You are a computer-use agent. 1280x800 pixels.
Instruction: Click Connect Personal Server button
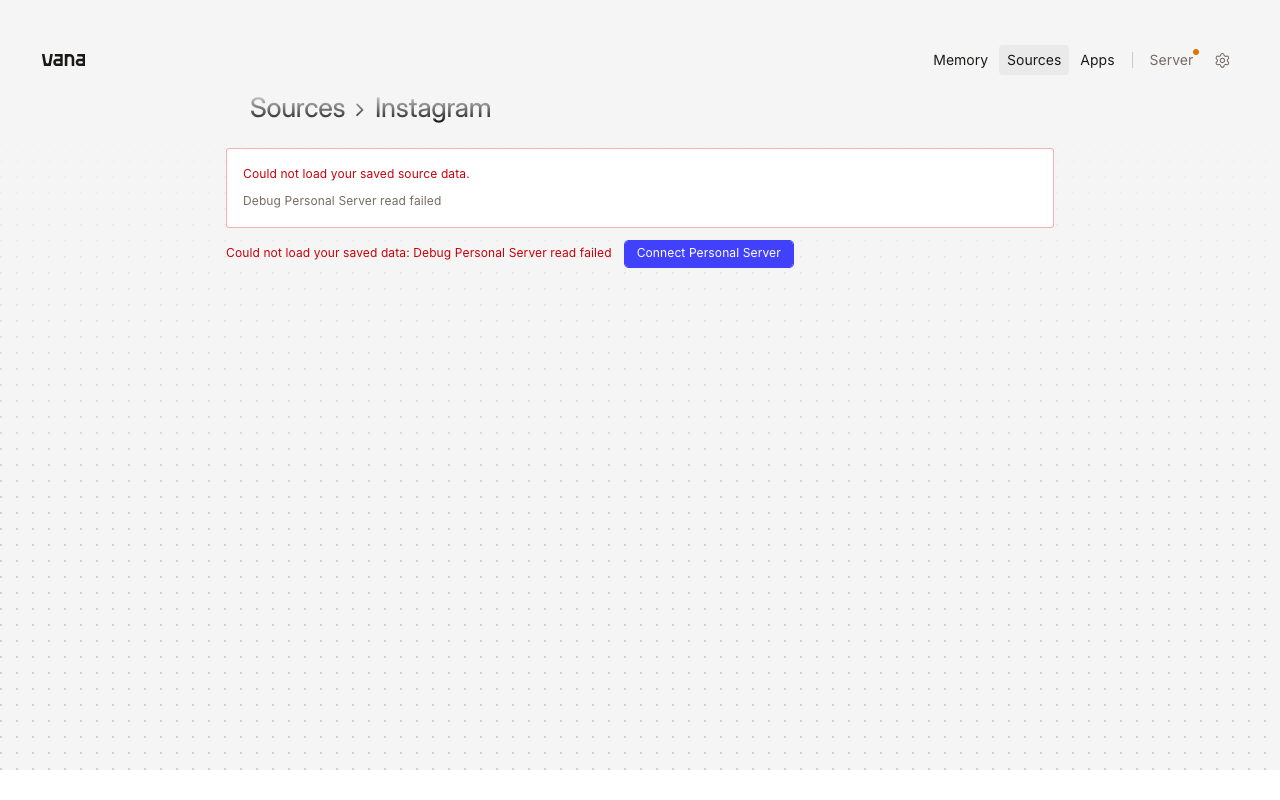click(x=709, y=254)
